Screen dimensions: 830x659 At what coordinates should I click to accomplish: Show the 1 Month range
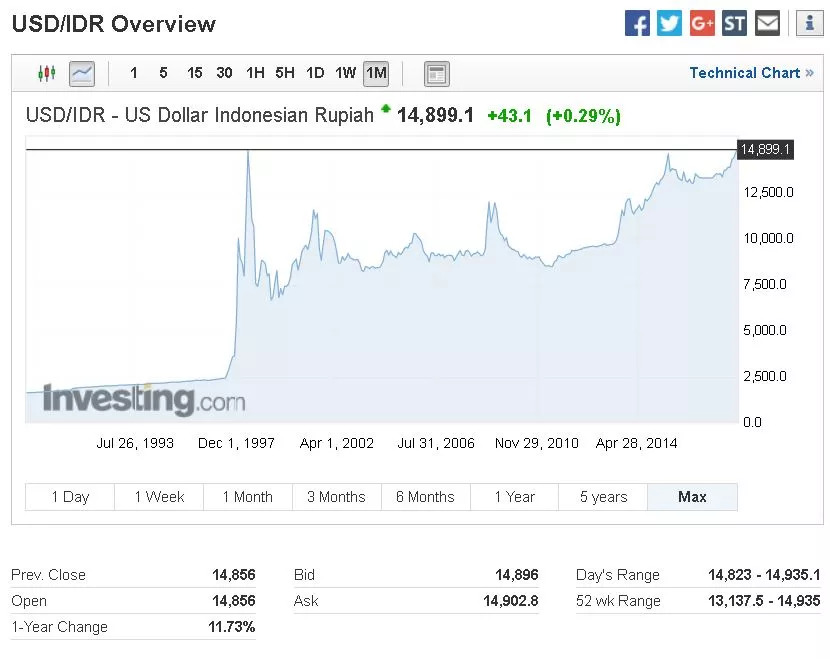[x=248, y=497]
